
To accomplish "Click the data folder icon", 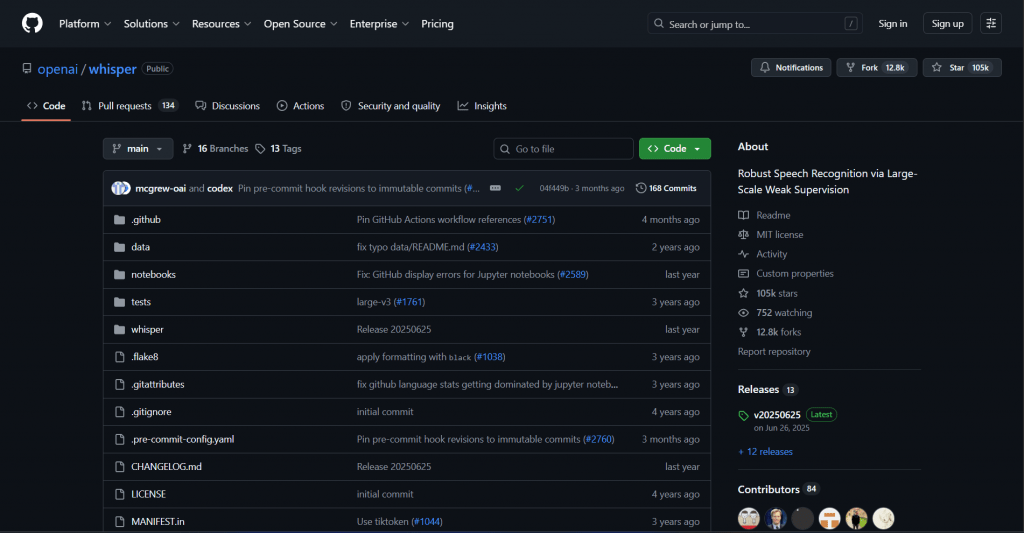I will (x=120, y=247).
